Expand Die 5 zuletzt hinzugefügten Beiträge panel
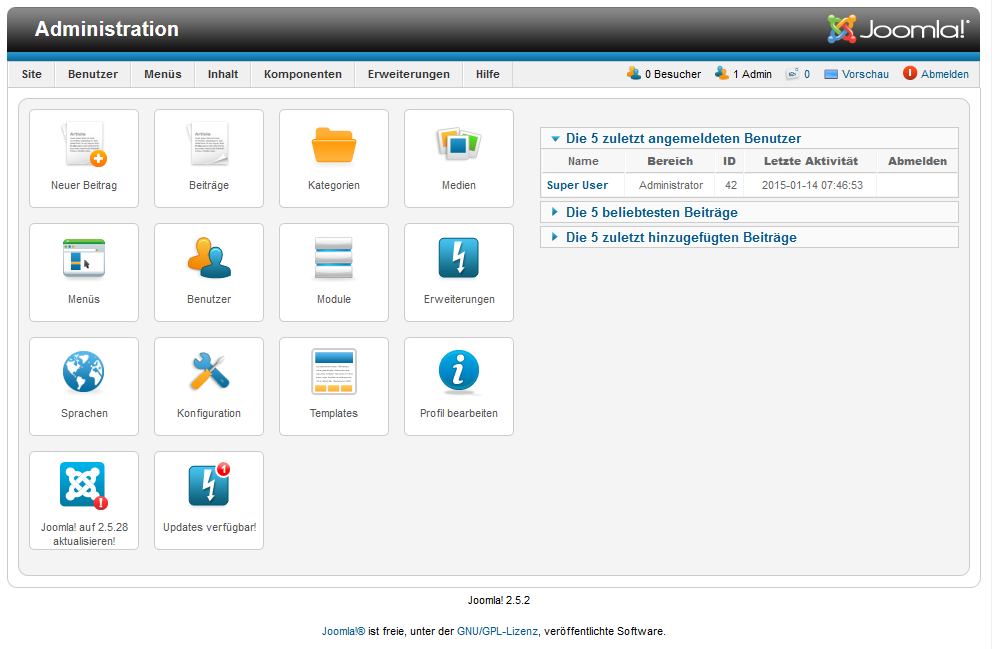 [x=681, y=237]
